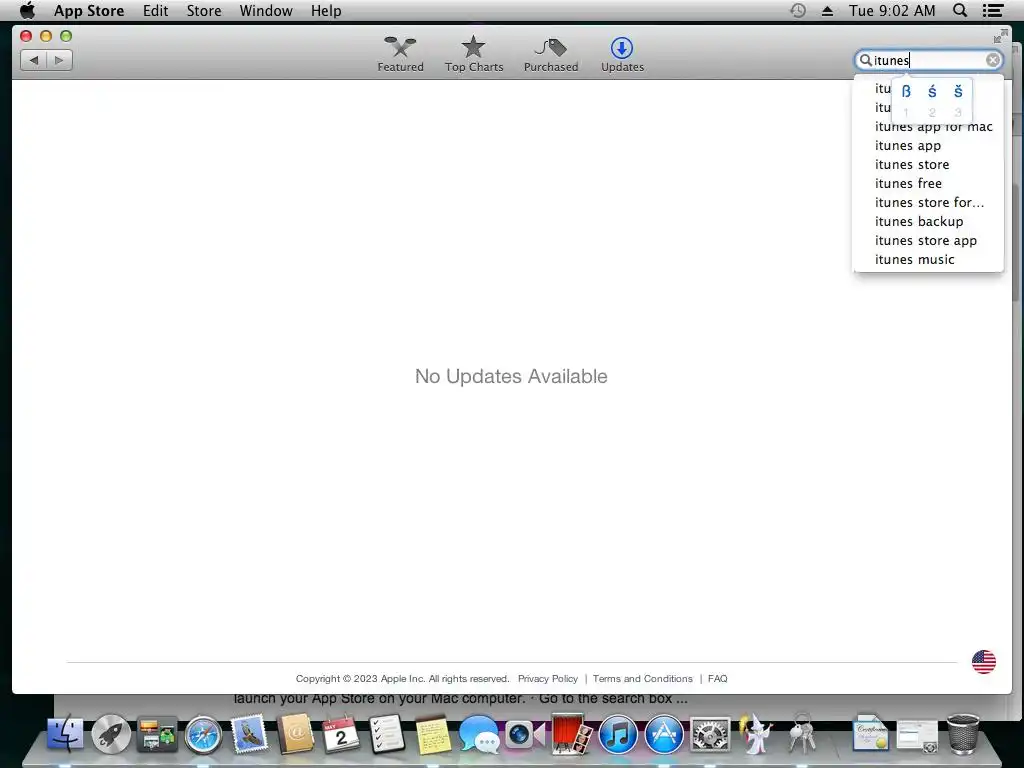The width and height of the screenshot is (1024, 768).
Task: Click the forward navigation arrow
Action: pos(59,60)
